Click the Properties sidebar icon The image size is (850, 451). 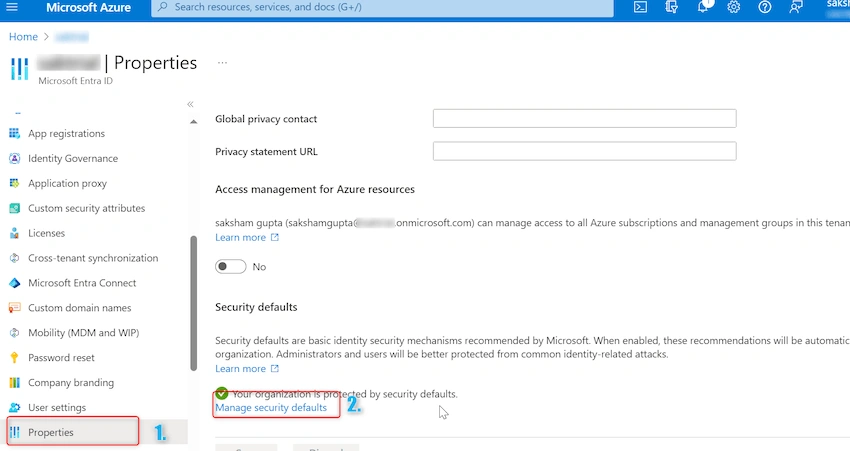15,433
